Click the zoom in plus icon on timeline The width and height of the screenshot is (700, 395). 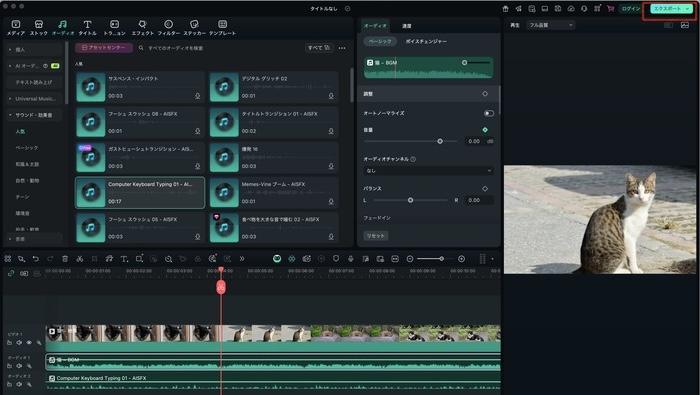coord(462,259)
